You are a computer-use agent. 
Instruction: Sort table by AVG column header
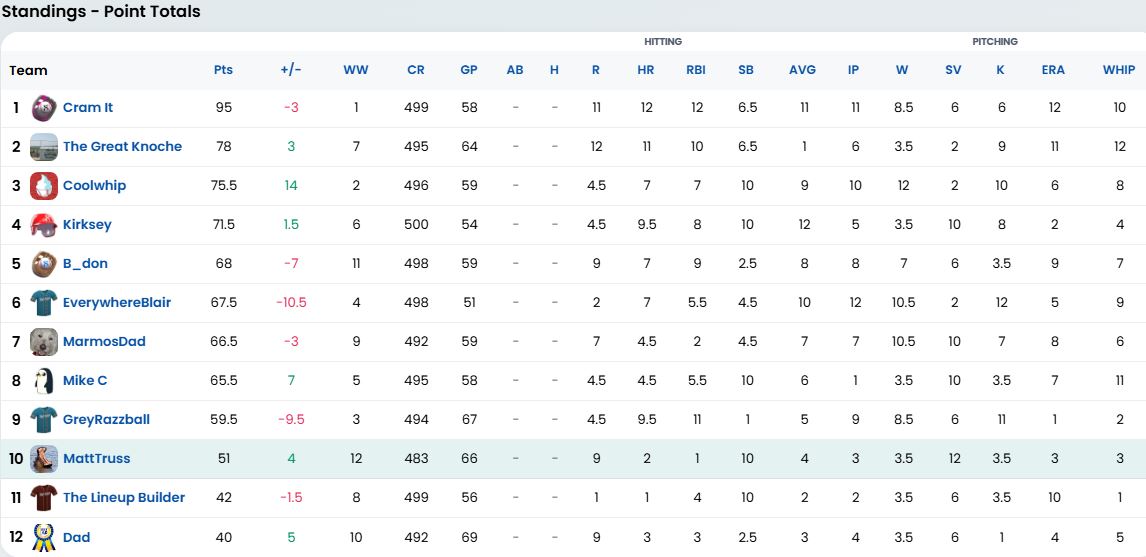tap(802, 70)
